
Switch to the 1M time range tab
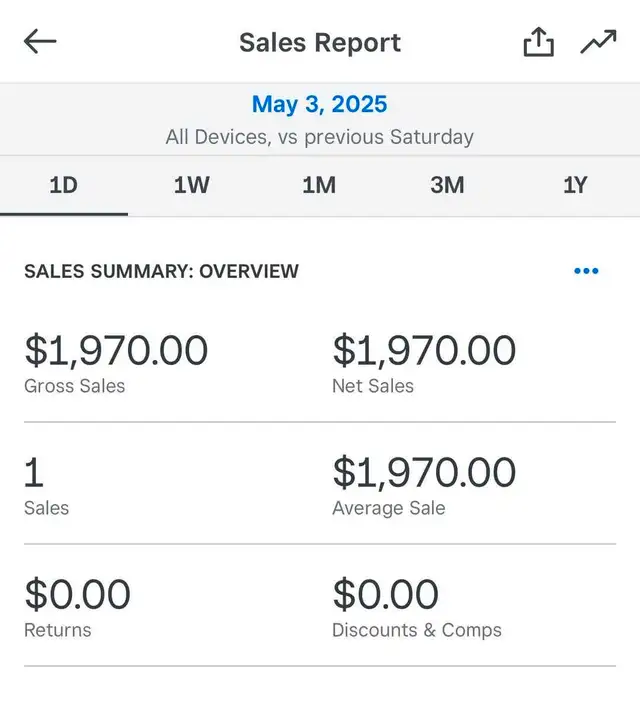[x=319, y=186]
